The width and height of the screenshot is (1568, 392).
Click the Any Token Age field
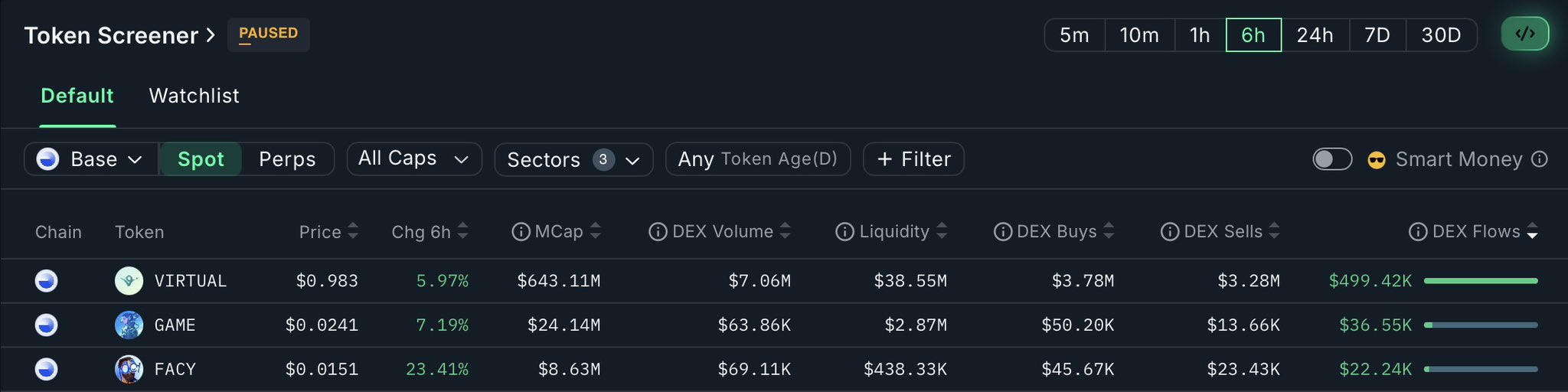coord(757,159)
